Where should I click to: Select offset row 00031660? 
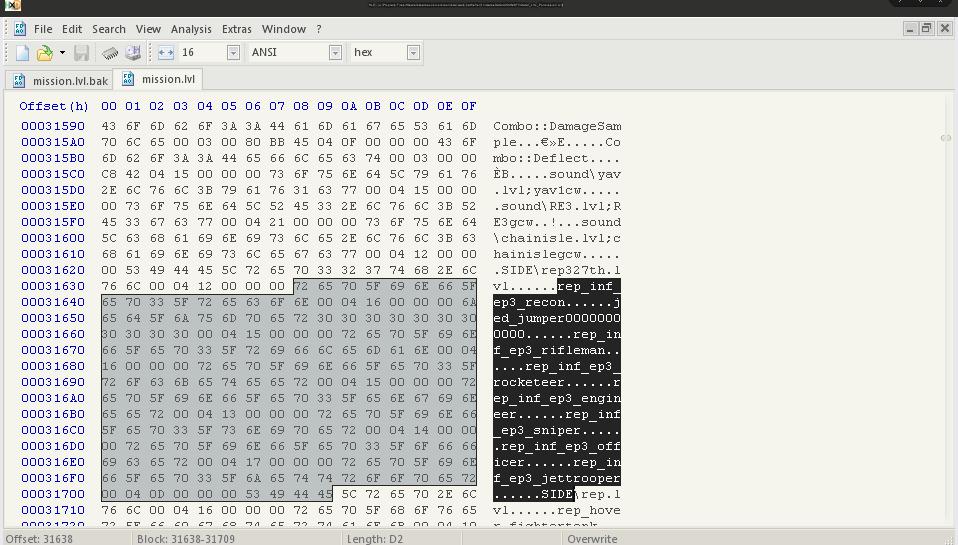pyautogui.click(x=53, y=334)
